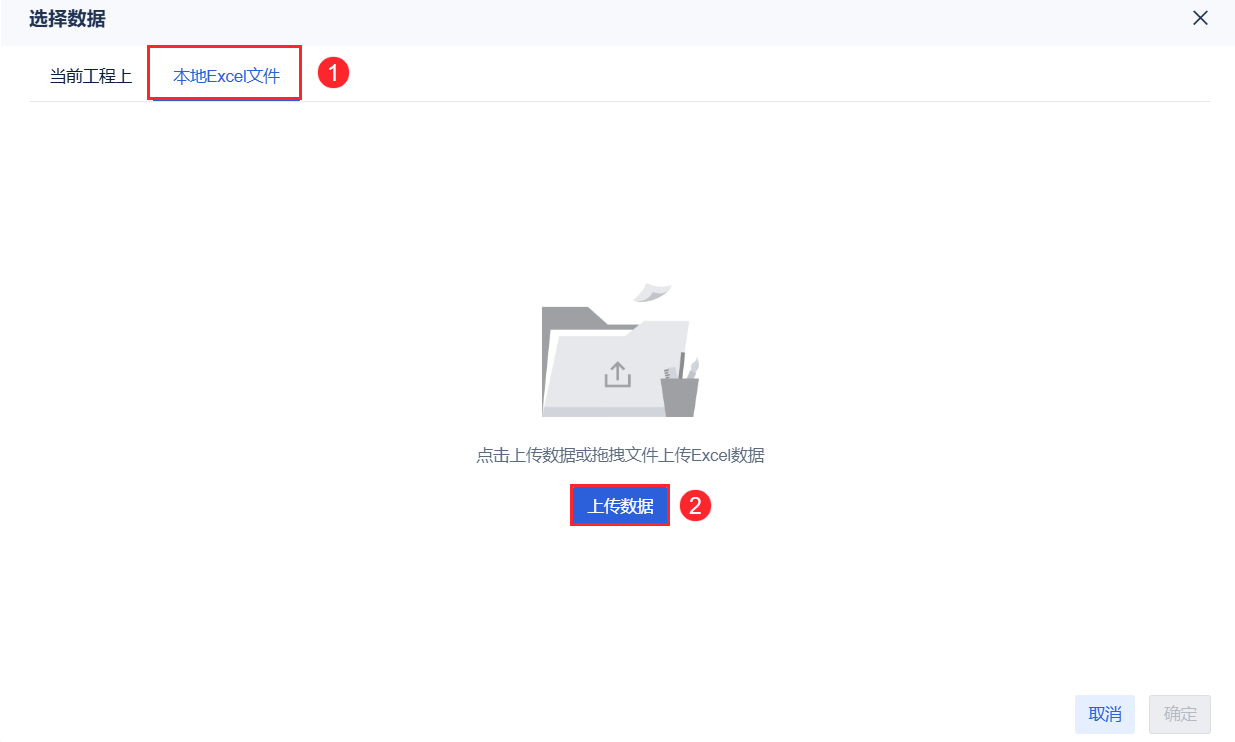Cancel the dialog with 取消
The image size is (1235, 742).
pos(1105,714)
